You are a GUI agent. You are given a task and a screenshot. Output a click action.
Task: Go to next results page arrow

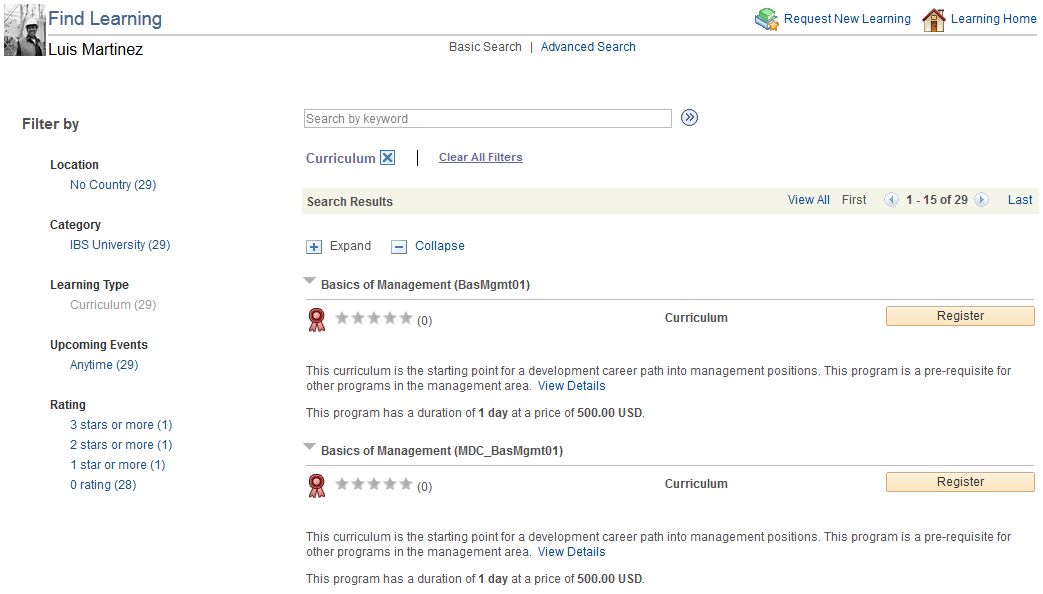(x=981, y=199)
